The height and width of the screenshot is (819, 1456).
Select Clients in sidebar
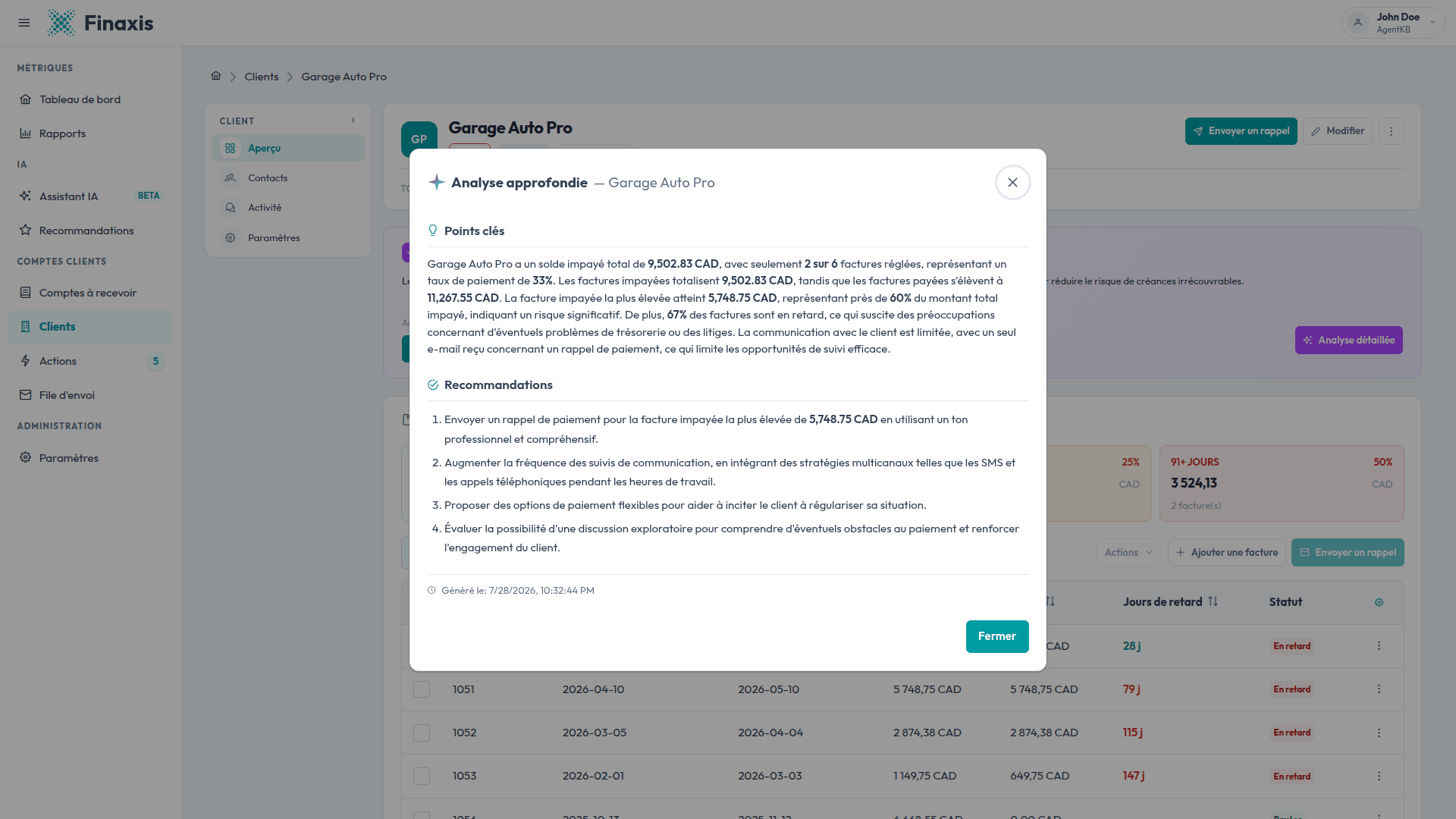tap(90, 327)
